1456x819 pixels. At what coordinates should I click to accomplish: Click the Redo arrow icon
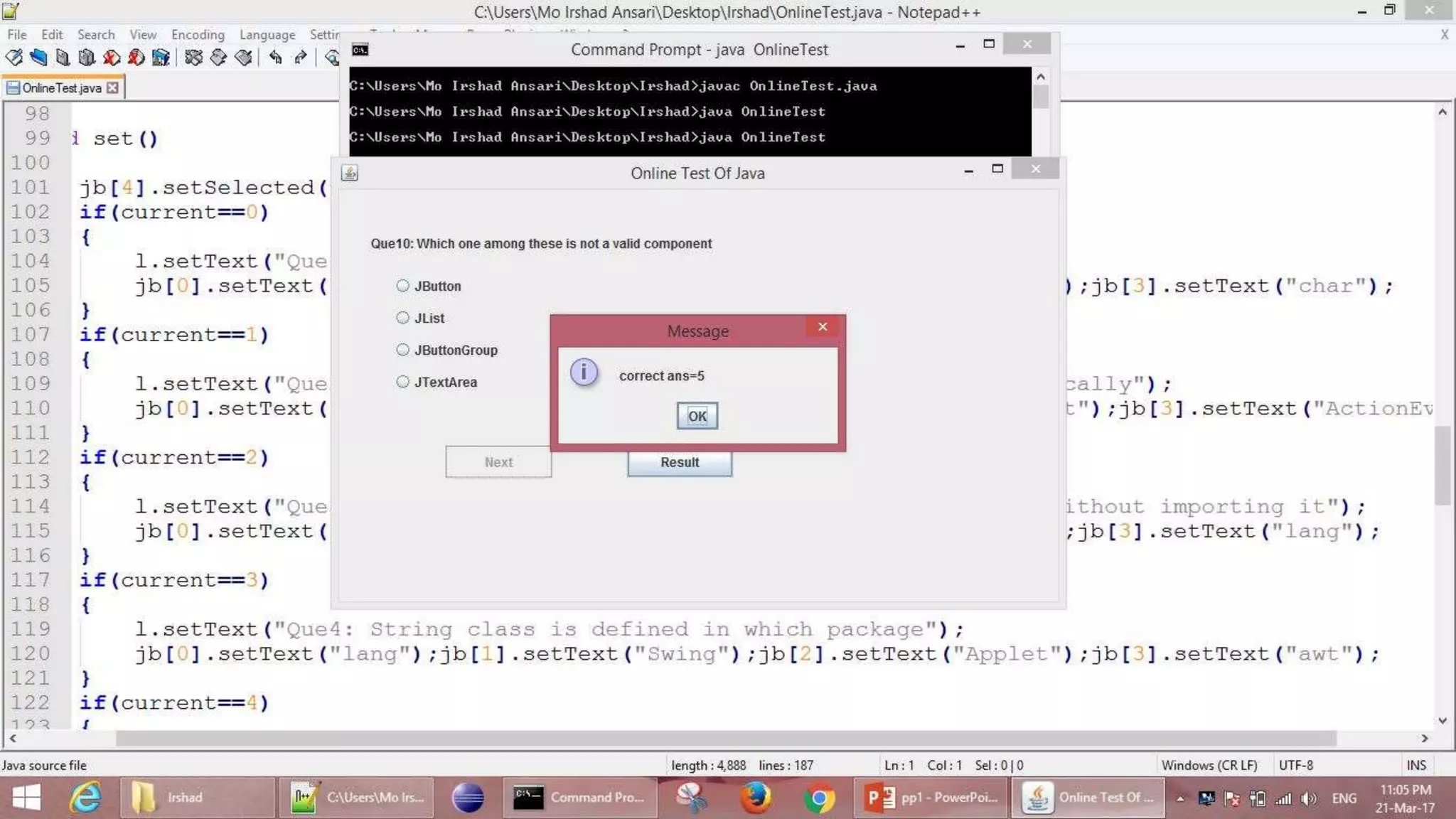301,58
